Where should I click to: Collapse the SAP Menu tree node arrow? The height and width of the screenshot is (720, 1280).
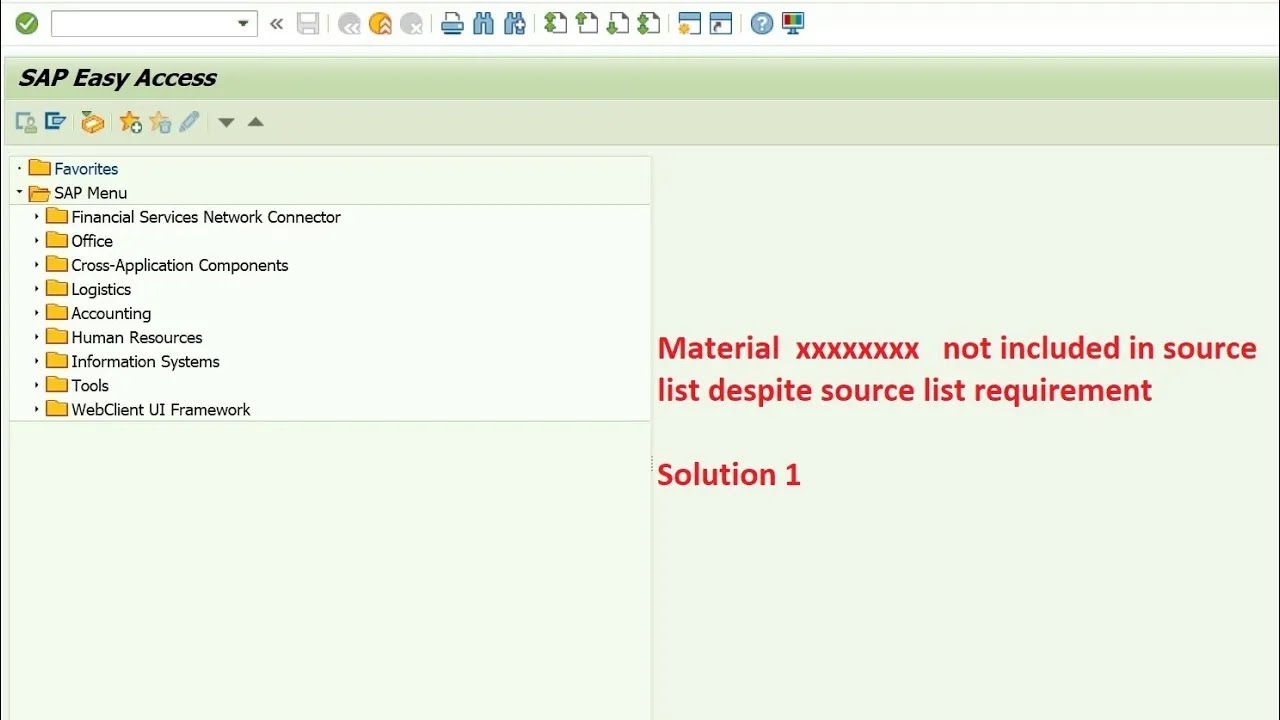tap(19, 192)
